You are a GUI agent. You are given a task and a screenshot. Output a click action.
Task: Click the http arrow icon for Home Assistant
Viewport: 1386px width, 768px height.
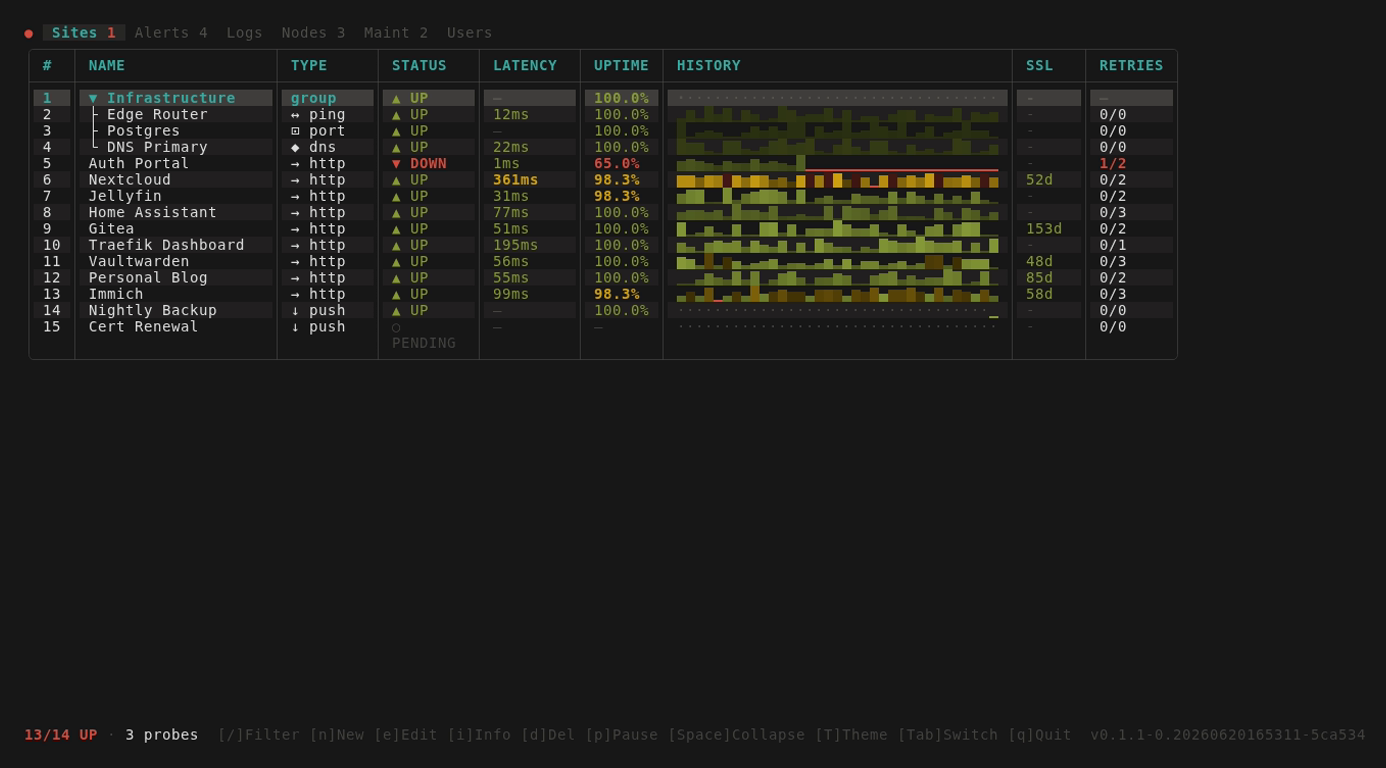click(x=295, y=212)
